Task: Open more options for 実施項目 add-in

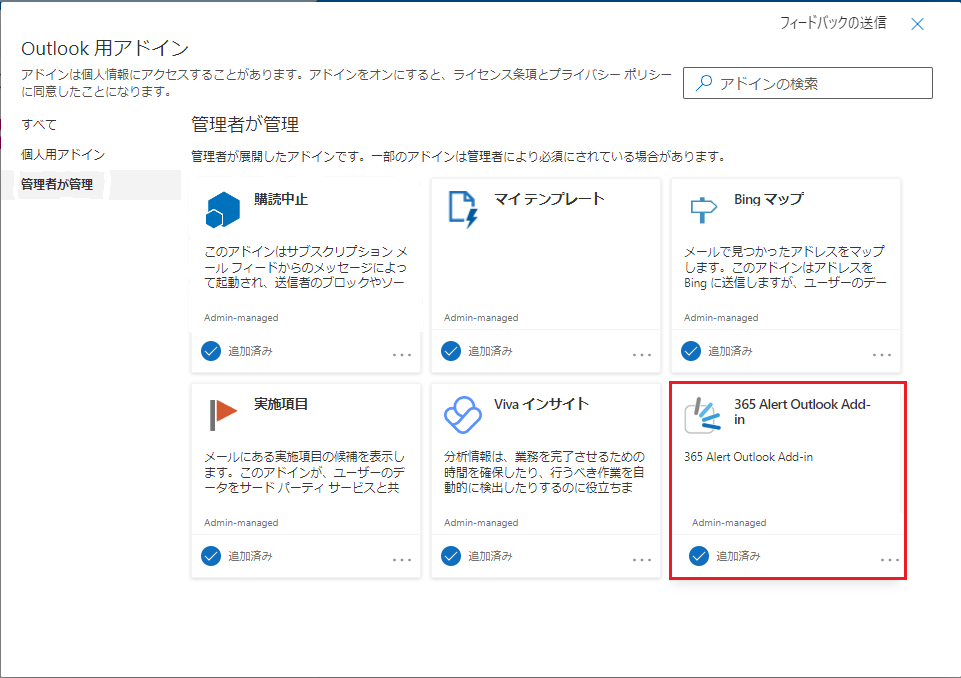Action: click(401, 560)
